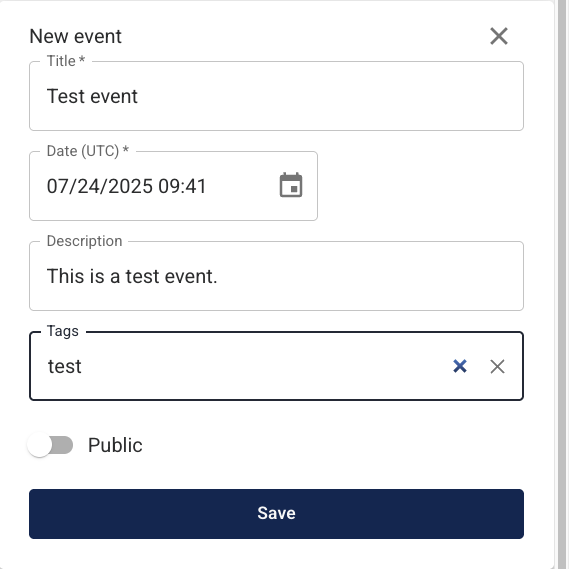Click the Description field label
This screenshot has height=569, width=569.
pyautogui.click(x=85, y=241)
